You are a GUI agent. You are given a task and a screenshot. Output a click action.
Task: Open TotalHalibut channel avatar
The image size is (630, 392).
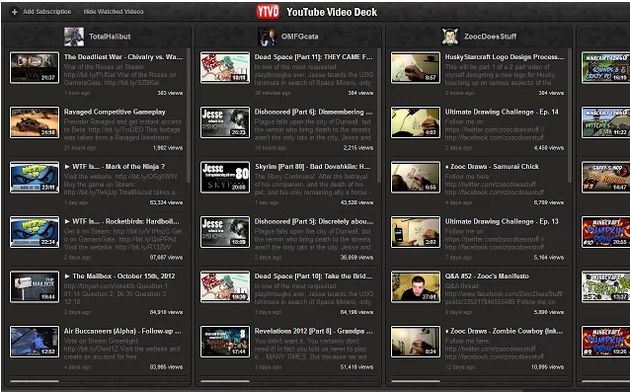point(74,37)
